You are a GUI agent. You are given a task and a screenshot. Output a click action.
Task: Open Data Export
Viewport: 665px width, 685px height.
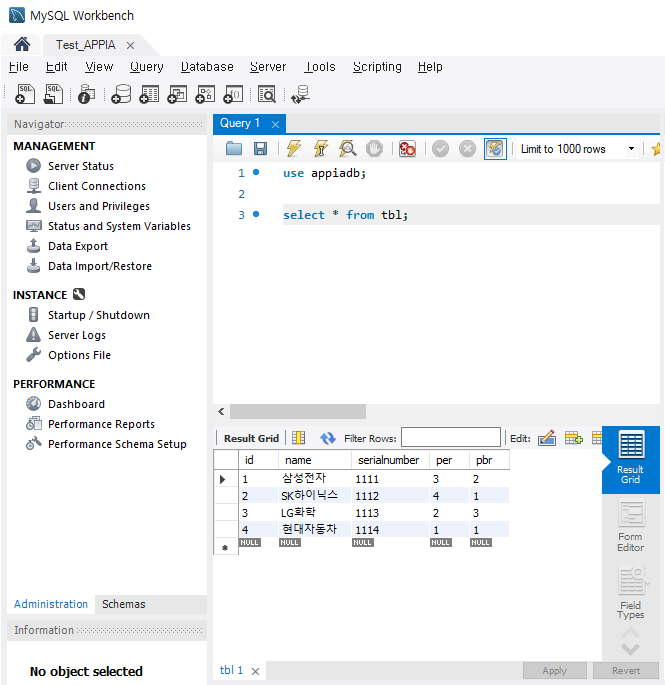click(x=77, y=246)
